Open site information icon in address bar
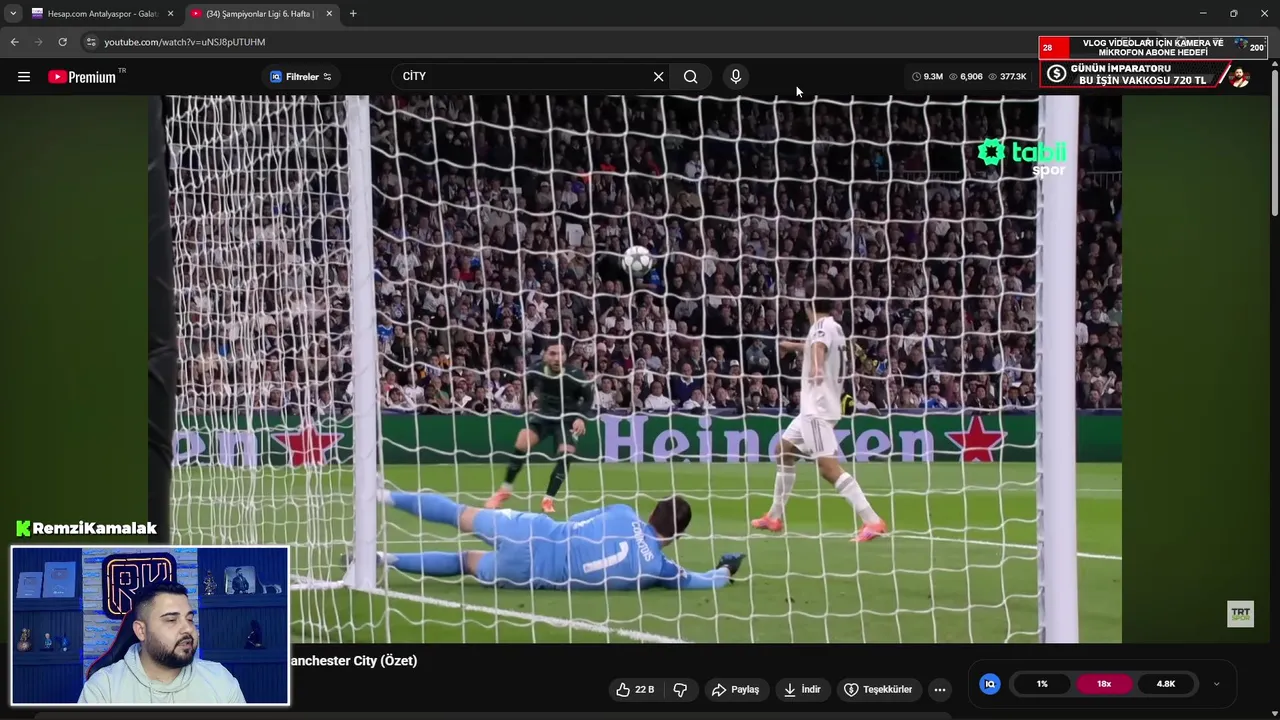The width and height of the screenshot is (1280, 720). pyautogui.click(x=91, y=42)
